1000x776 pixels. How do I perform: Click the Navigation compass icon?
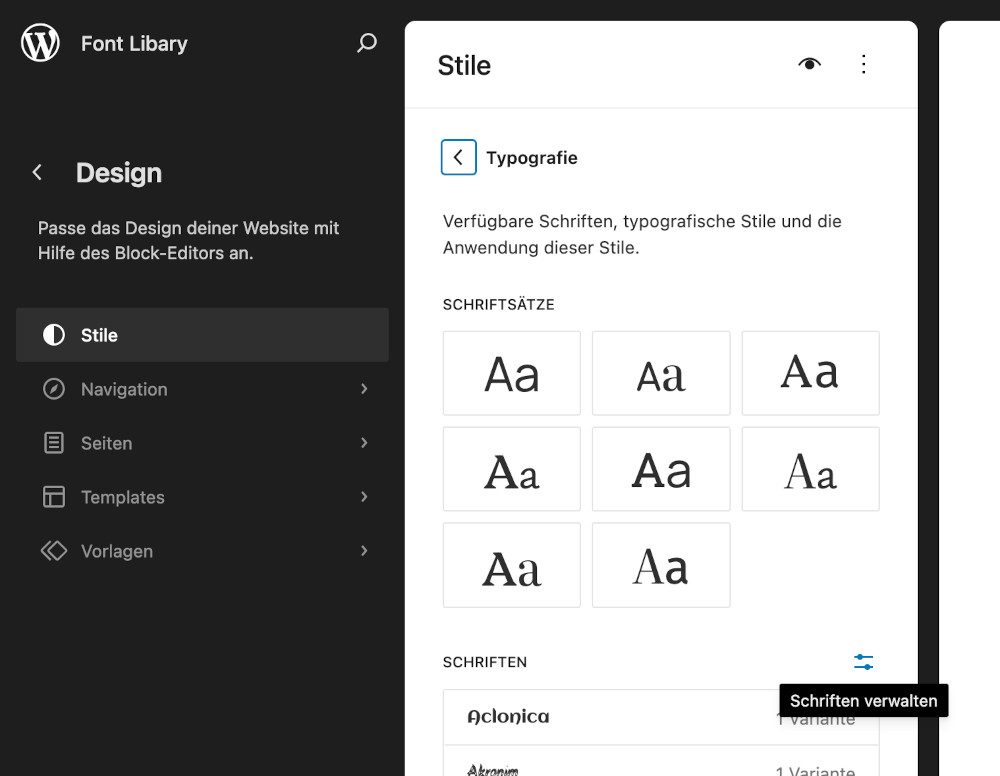[54, 389]
